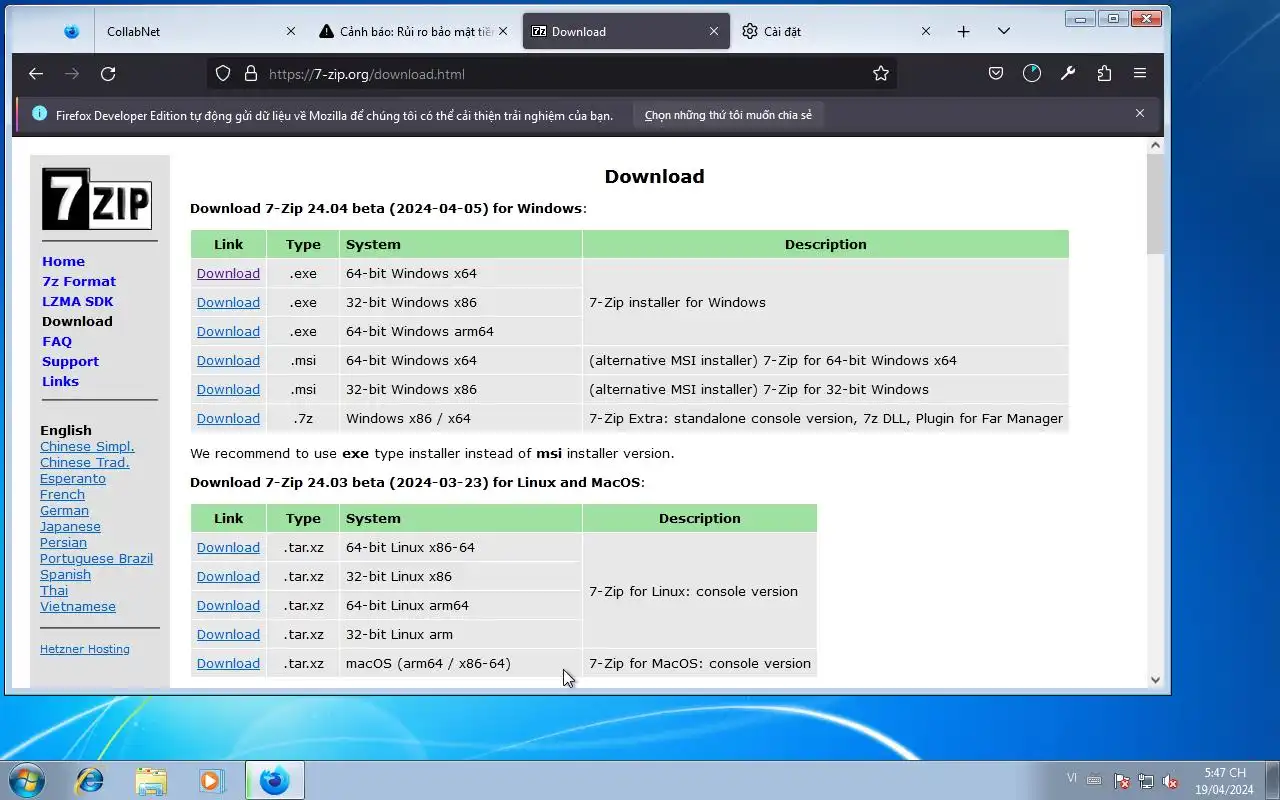This screenshot has height=800, width=1280.
Task: Click the page scrollbar down arrow
Action: 1155,679
